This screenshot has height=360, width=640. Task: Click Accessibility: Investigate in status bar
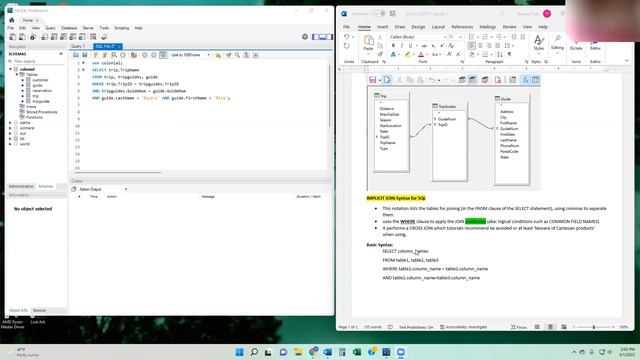click(463, 327)
